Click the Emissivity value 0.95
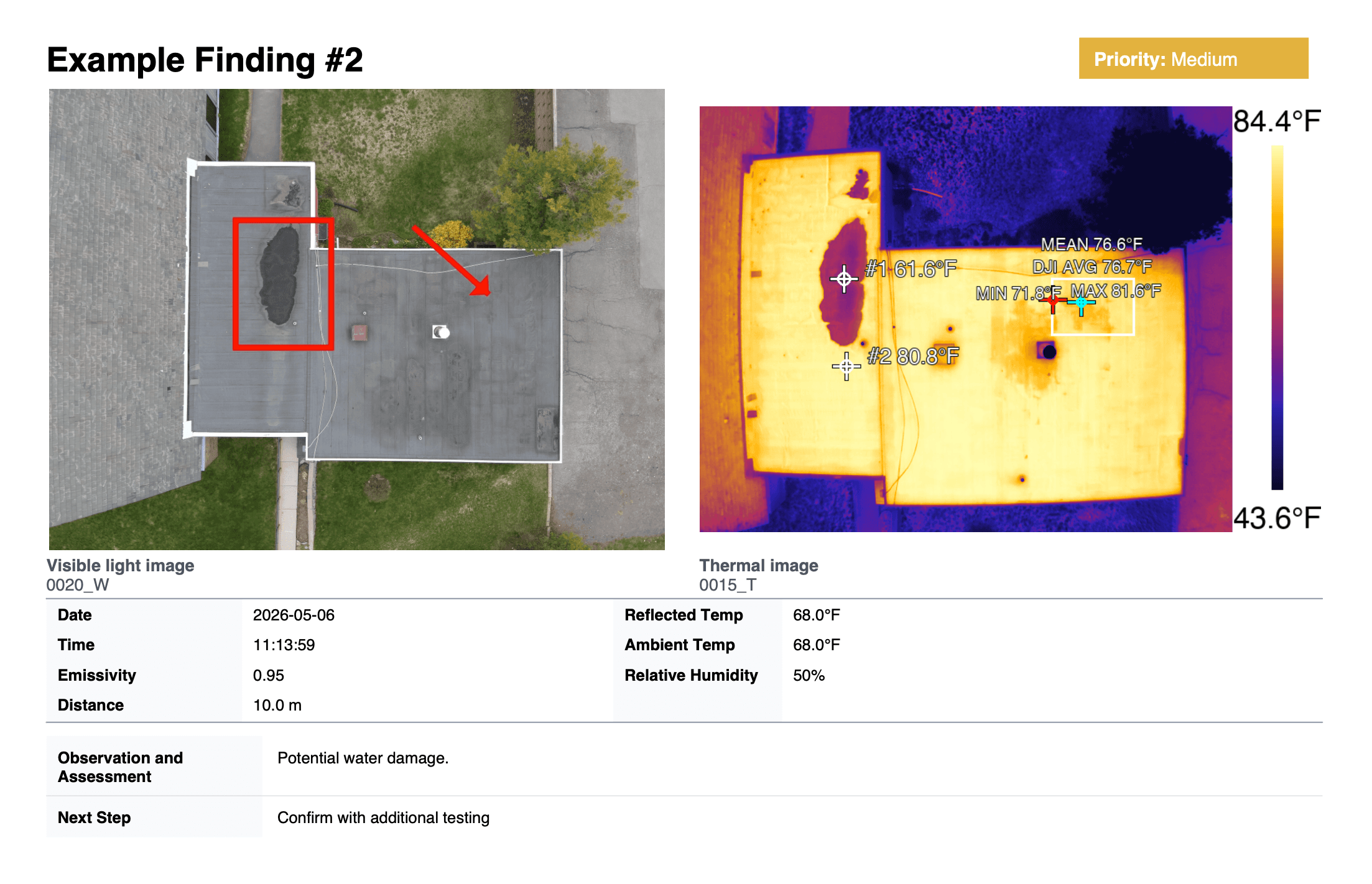This screenshot has width=1372, height=884. [269, 675]
